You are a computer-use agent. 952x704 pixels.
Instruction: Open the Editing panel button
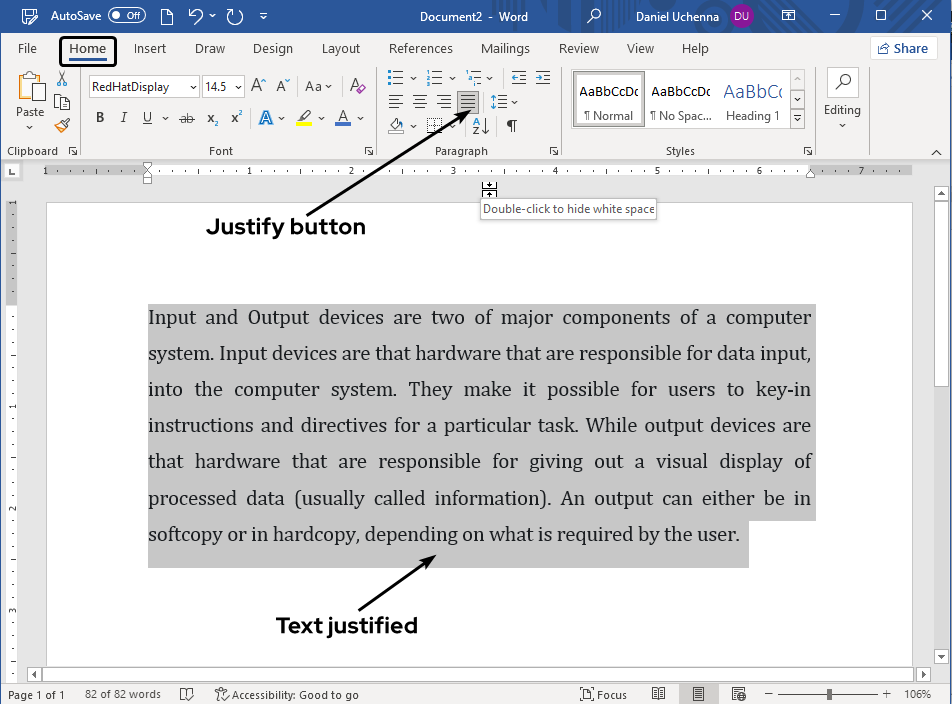[x=841, y=98]
